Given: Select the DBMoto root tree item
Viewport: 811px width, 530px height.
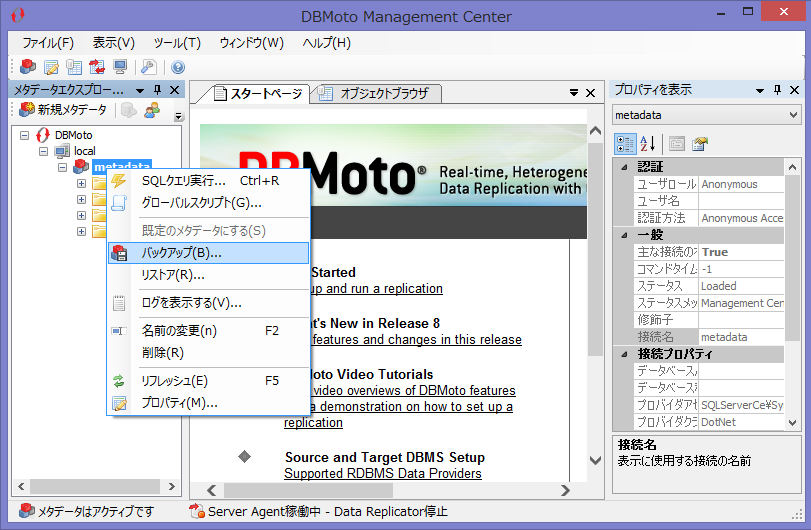Looking at the screenshot, I should coord(73,135).
